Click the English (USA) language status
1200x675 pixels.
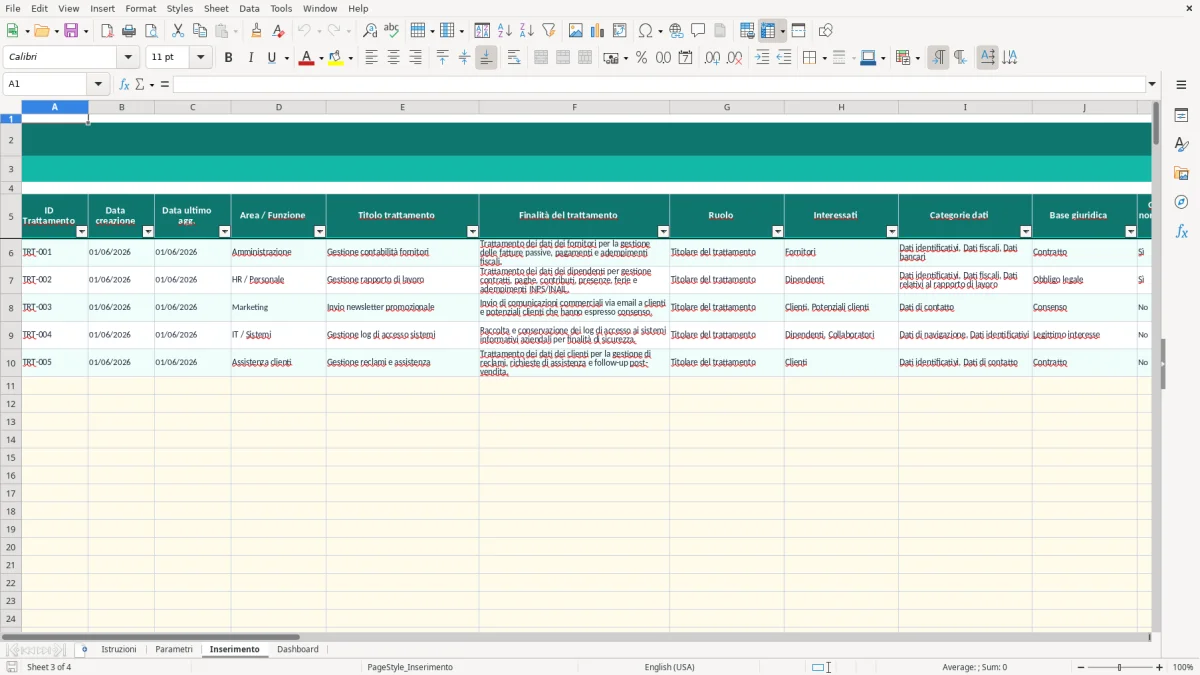[x=669, y=667]
